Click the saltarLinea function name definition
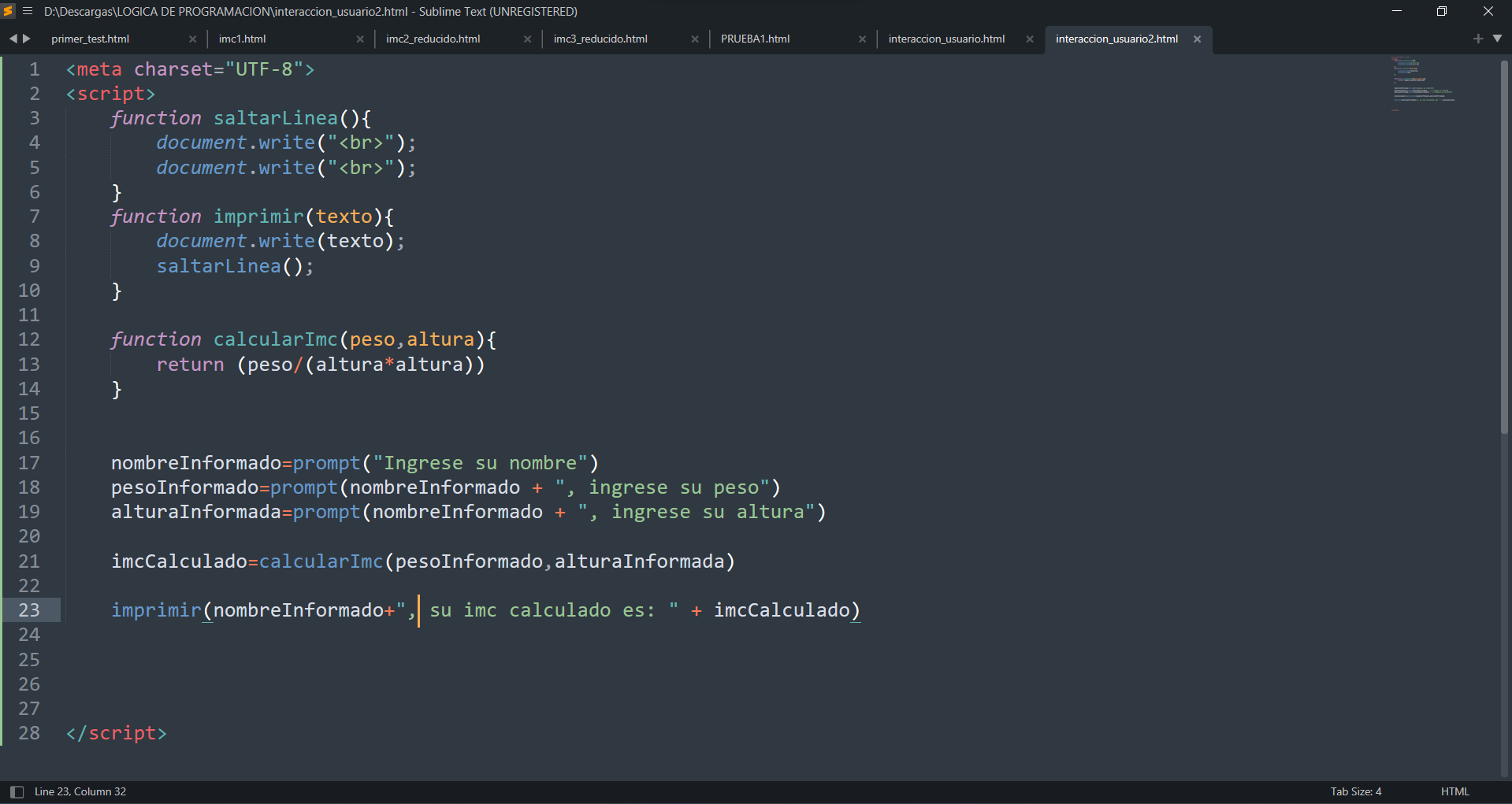The image size is (1512, 804). point(275,118)
